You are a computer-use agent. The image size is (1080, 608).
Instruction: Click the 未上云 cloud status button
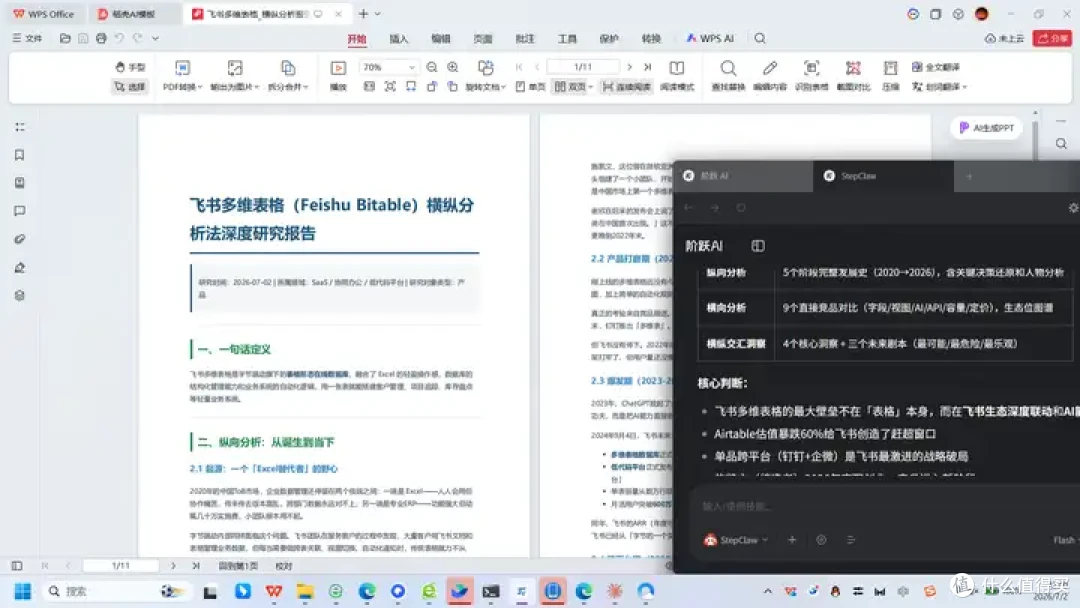point(1004,39)
